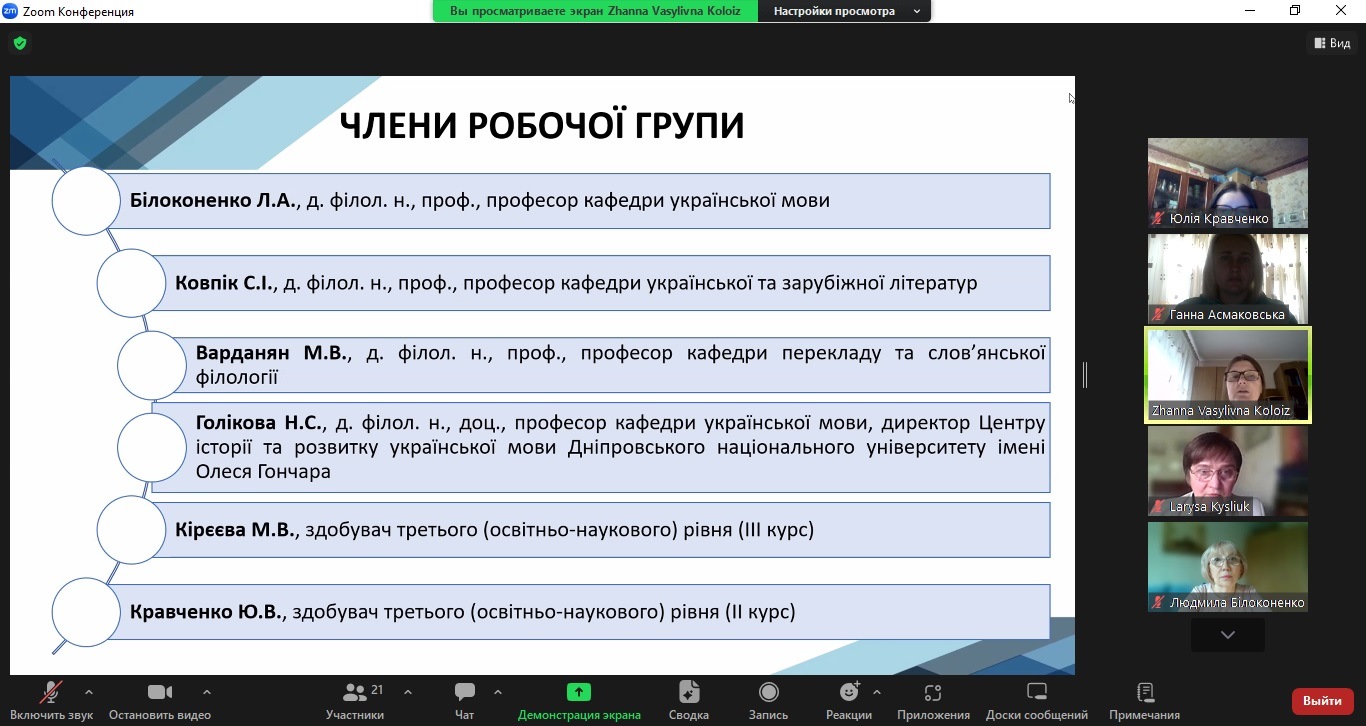The height and width of the screenshot is (726, 1366).
Task: Open the Сводка meeting summary
Action: click(x=686, y=700)
